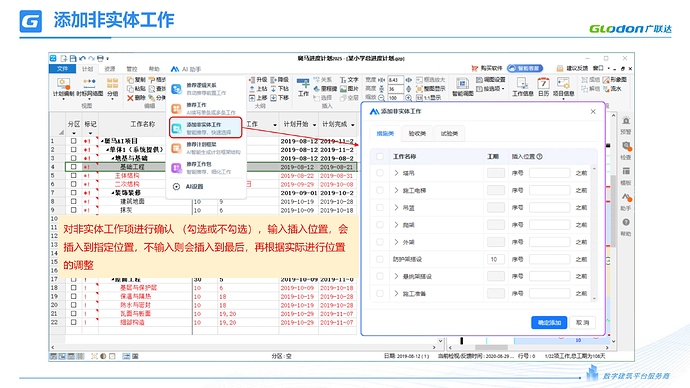This screenshot has width=690, height=388.
Task: Expand the 吊篮 item
Action: 396,207
